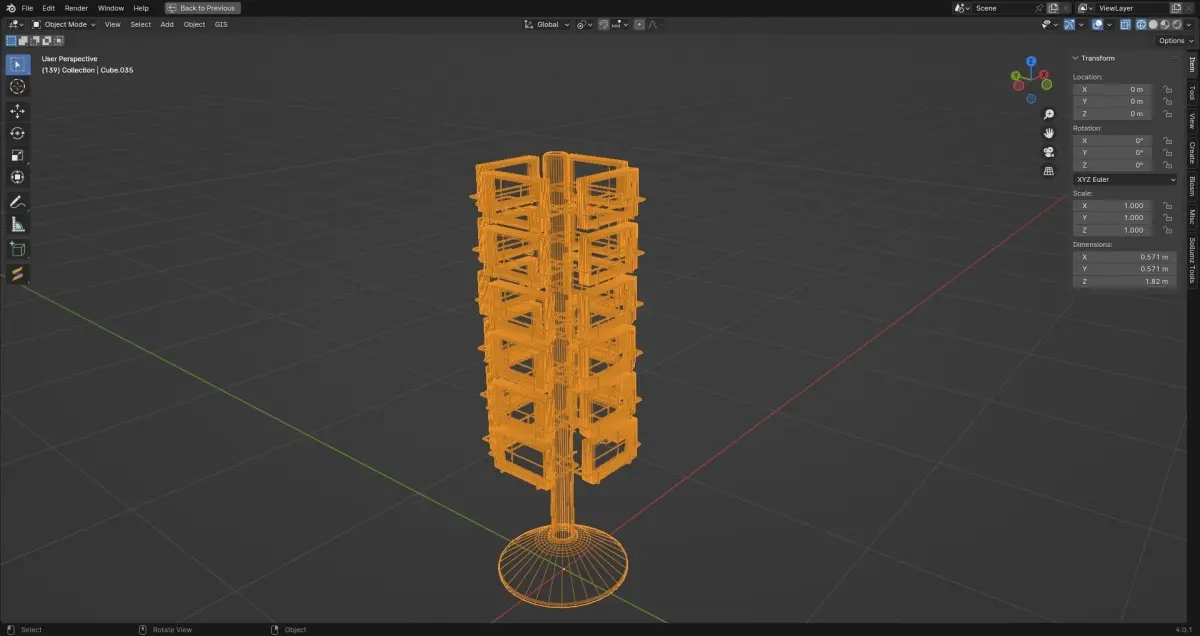Choose subtract selection mode icon

pos(35,41)
